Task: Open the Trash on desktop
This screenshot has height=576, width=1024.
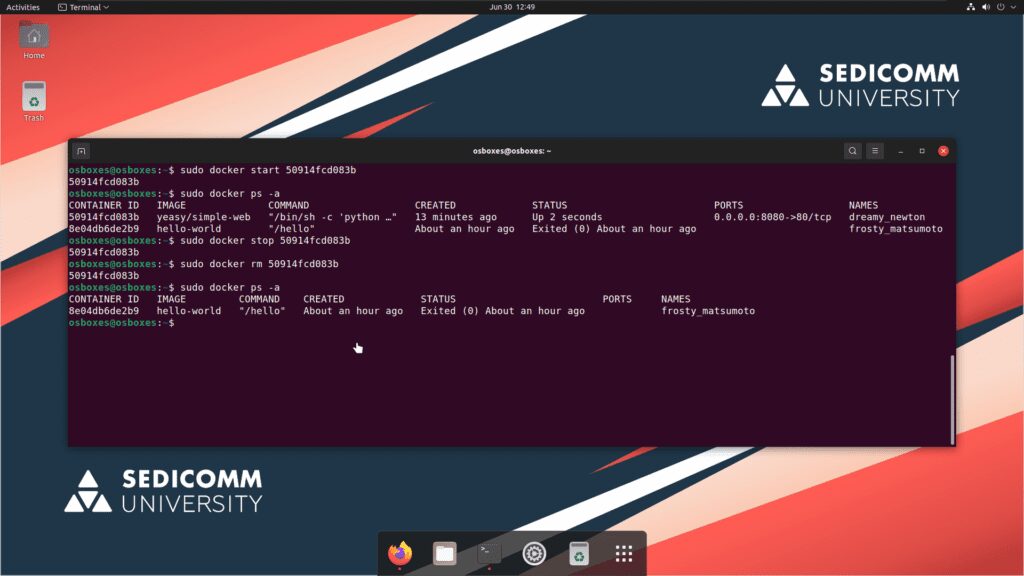Action: [34, 100]
